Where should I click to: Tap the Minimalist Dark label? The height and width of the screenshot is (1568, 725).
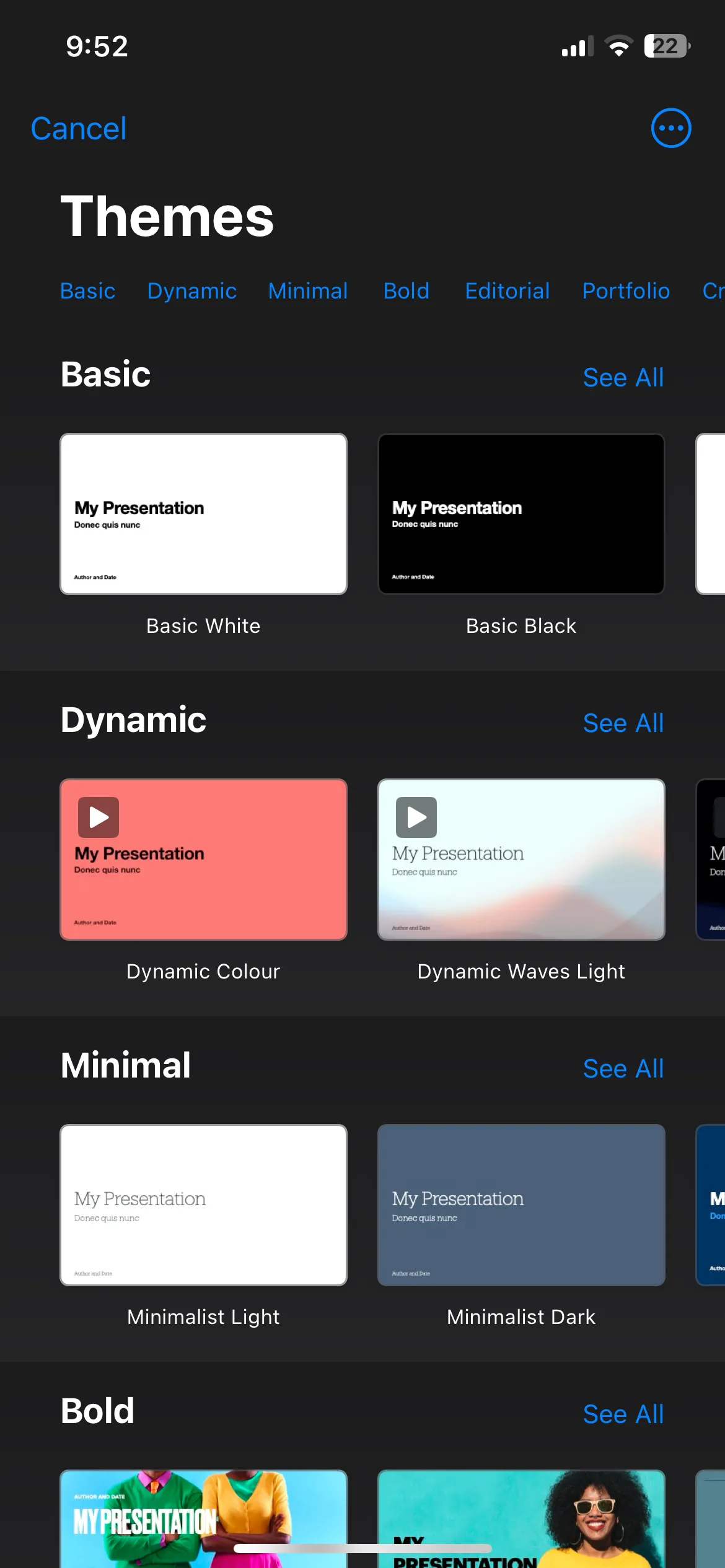pyautogui.click(x=521, y=1317)
